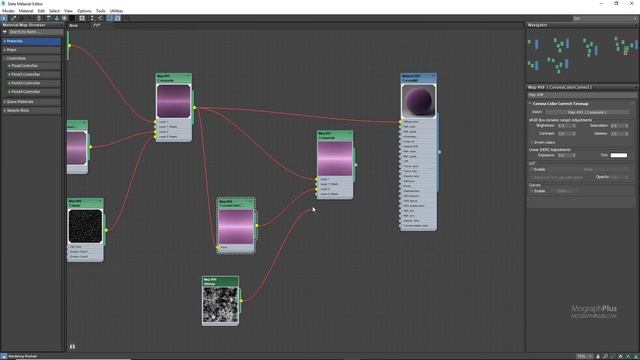Click the Input map Composite button
The image size is (640, 360).
click(587, 112)
